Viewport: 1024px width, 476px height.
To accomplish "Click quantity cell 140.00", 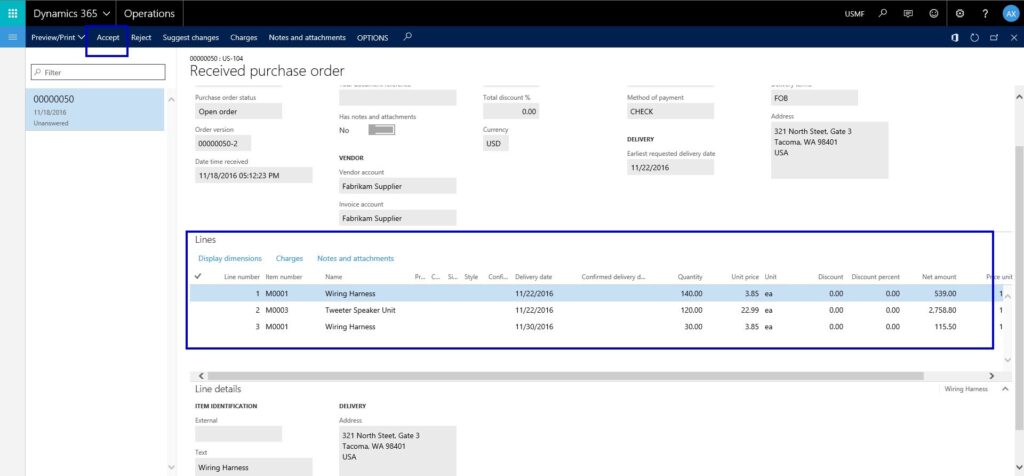I will (692, 294).
